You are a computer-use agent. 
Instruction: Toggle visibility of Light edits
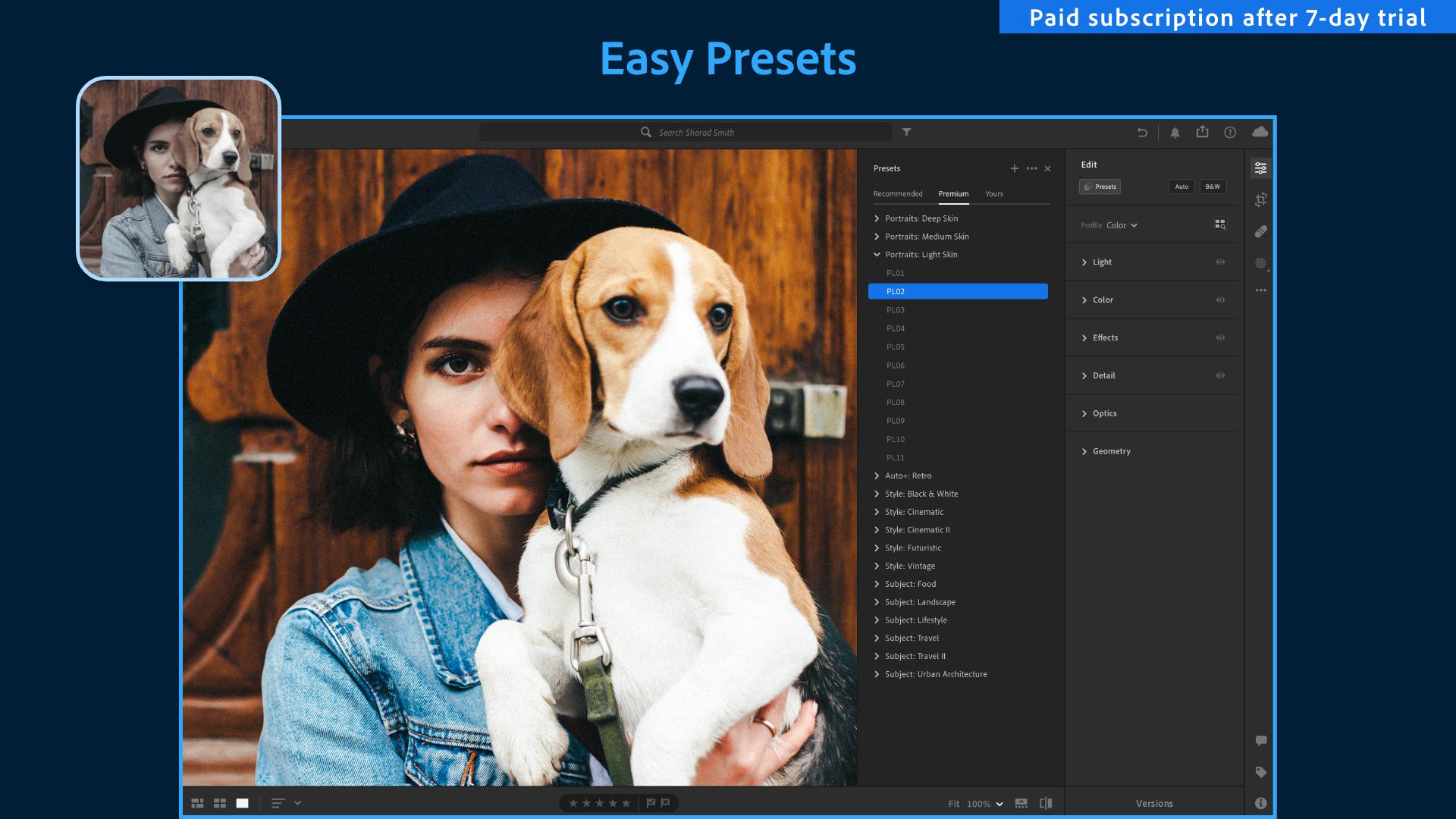click(x=1220, y=262)
